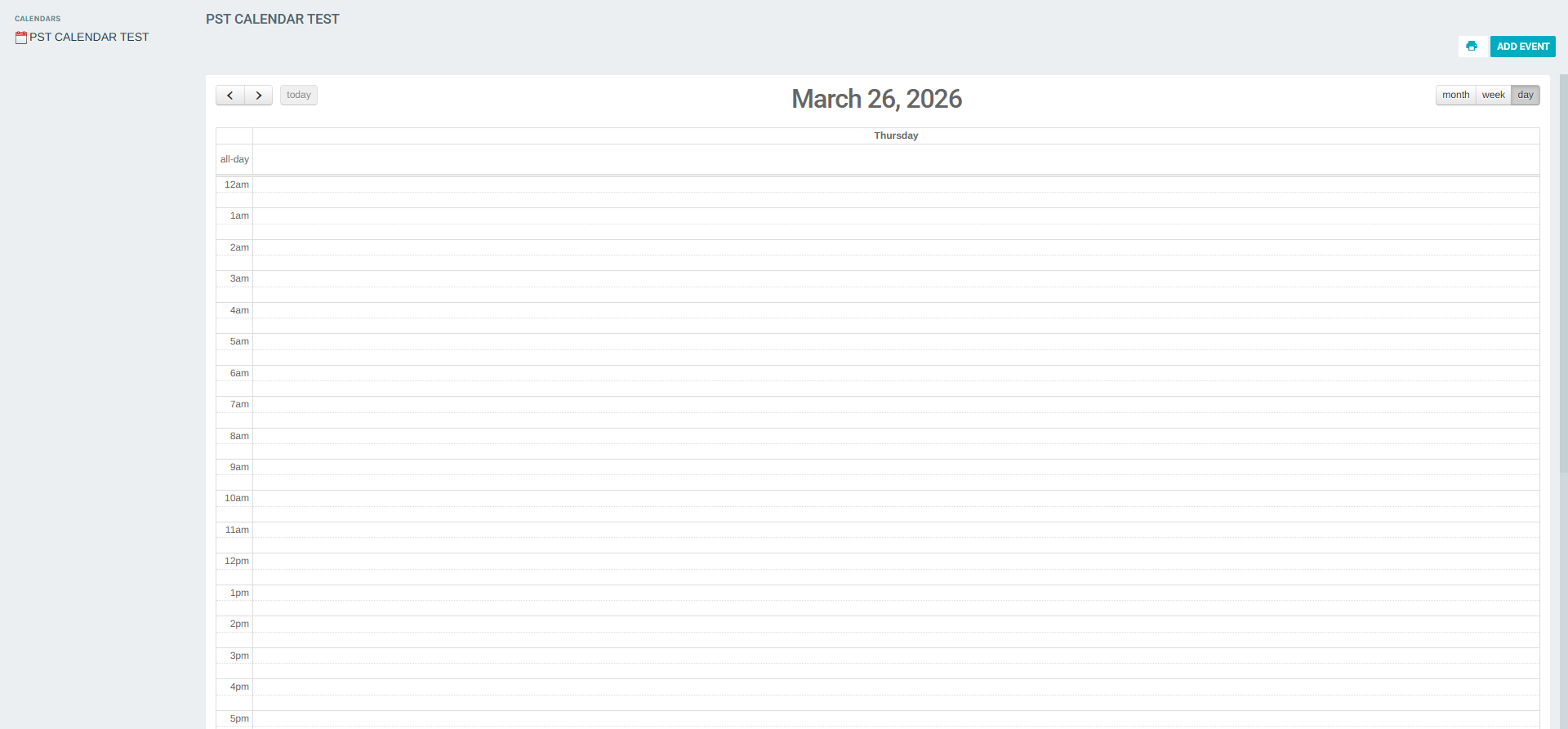Open the PST CALENDAR TEST calendar entry
The image size is (1568, 729).
88,37
